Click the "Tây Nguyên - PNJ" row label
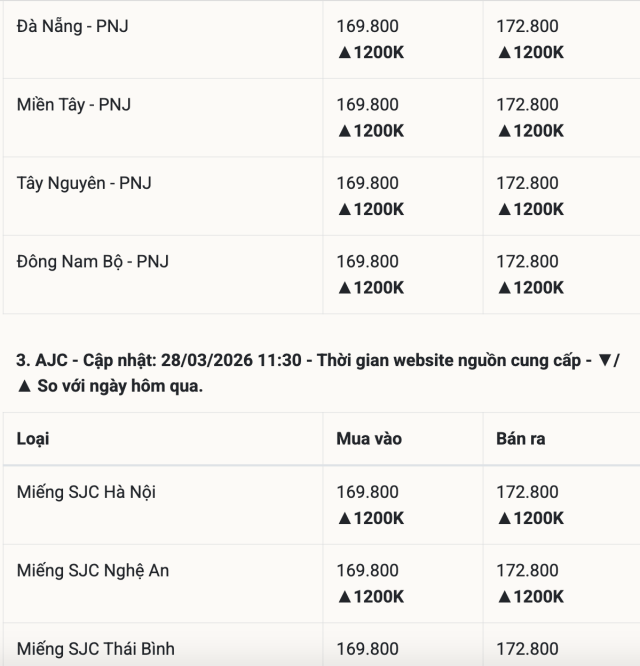Image resolution: width=640 pixels, height=666 pixels. (x=84, y=183)
